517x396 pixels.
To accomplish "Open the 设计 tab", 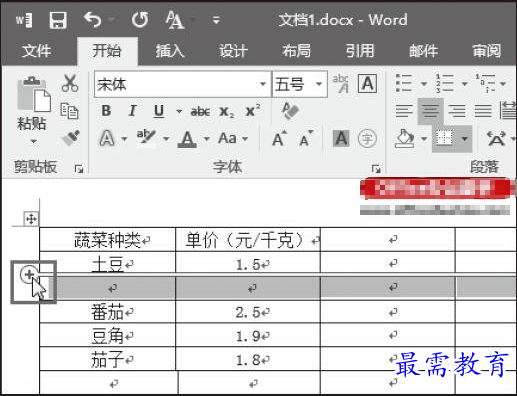I will pyautogui.click(x=233, y=51).
